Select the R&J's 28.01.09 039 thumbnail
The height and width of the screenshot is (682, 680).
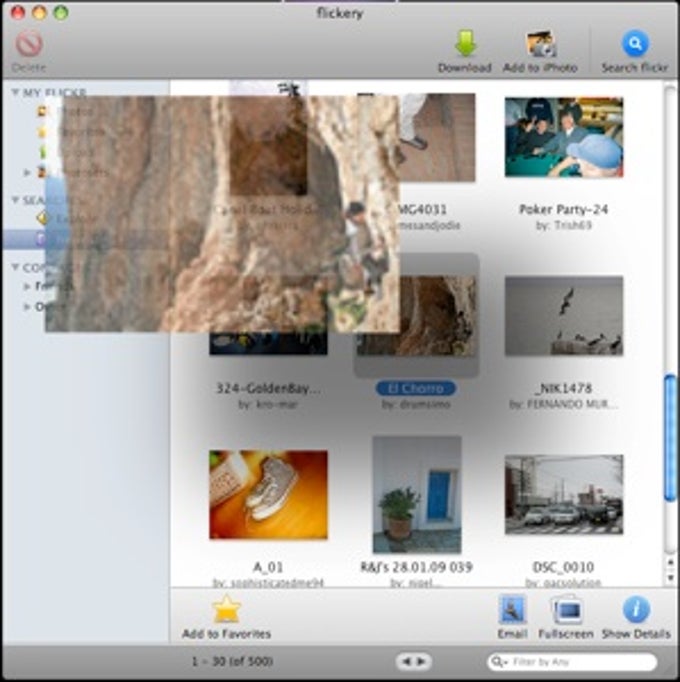pyautogui.click(x=417, y=495)
